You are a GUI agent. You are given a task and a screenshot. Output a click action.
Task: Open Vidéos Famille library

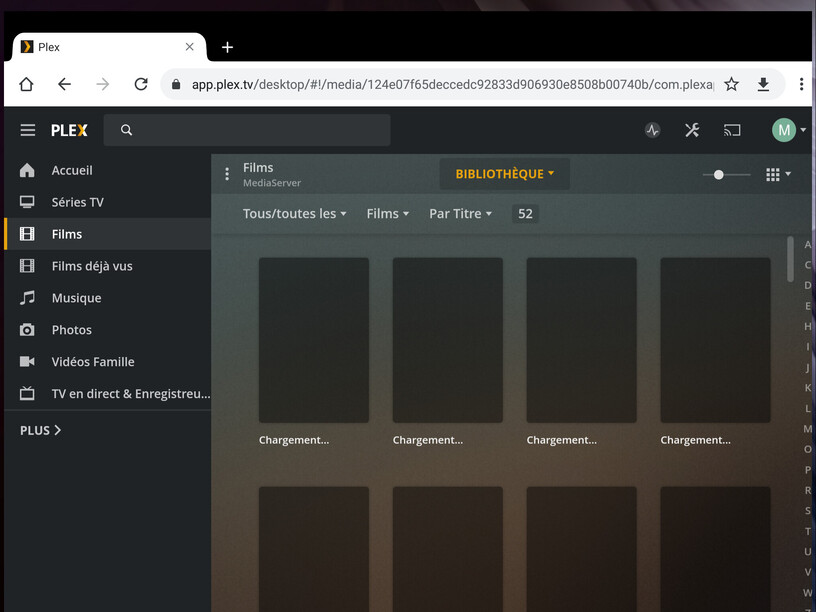(x=108, y=362)
